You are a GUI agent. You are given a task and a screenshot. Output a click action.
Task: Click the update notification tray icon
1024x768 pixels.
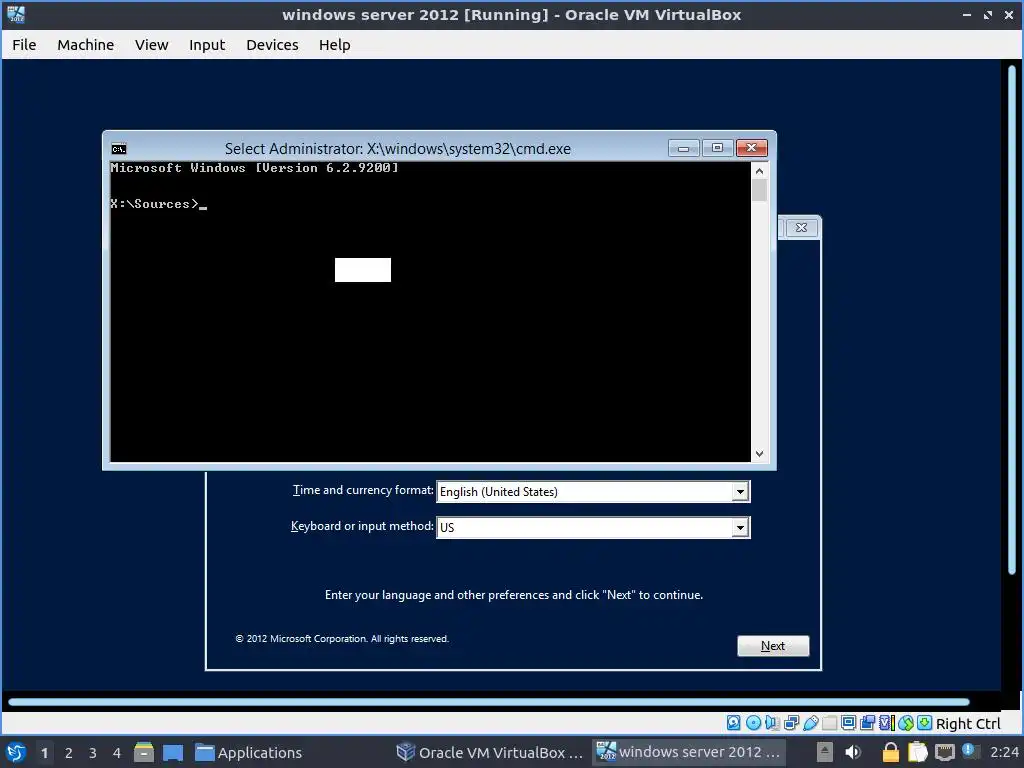pyautogui.click(x=971, y=751)
